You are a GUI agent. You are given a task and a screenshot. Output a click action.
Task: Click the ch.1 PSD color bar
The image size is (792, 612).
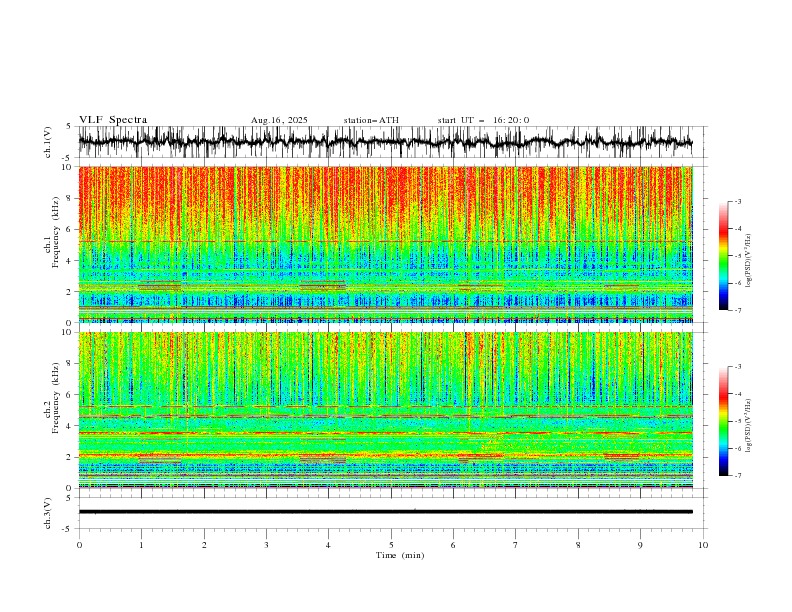[723, 256]
